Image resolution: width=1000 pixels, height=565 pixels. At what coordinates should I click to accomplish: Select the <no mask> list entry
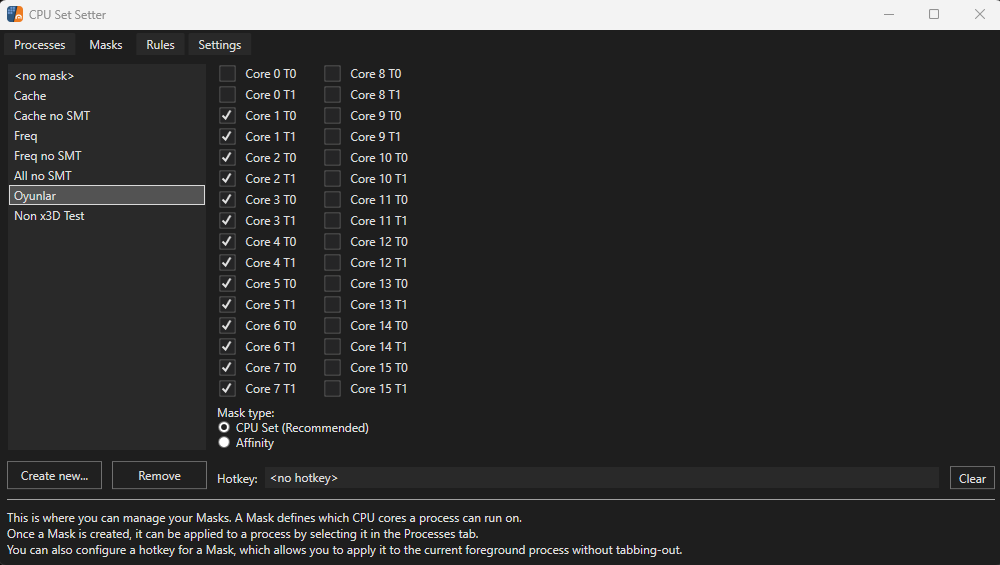107,76
